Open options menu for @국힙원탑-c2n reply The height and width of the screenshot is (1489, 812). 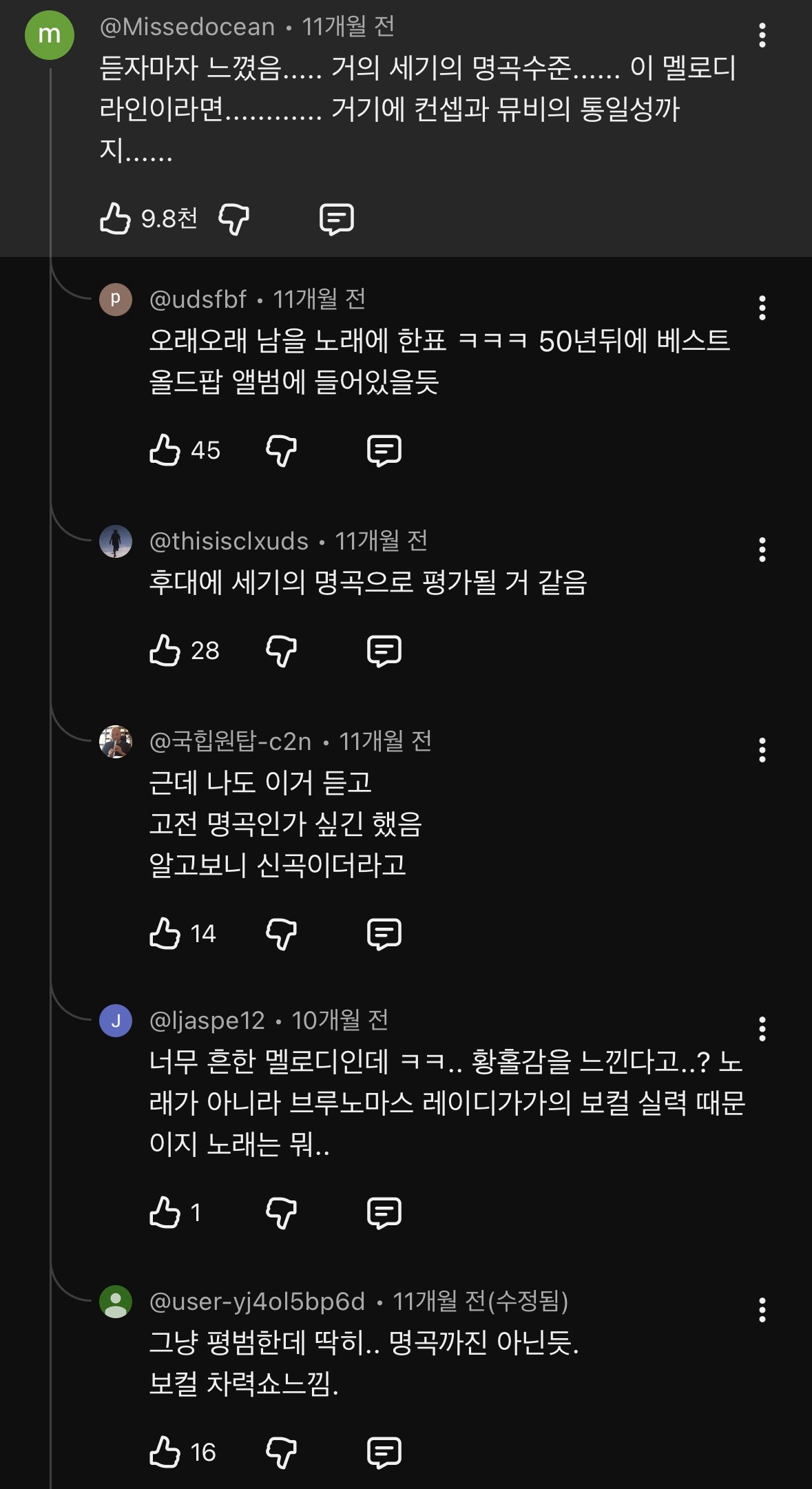click(x=762, y=750)
